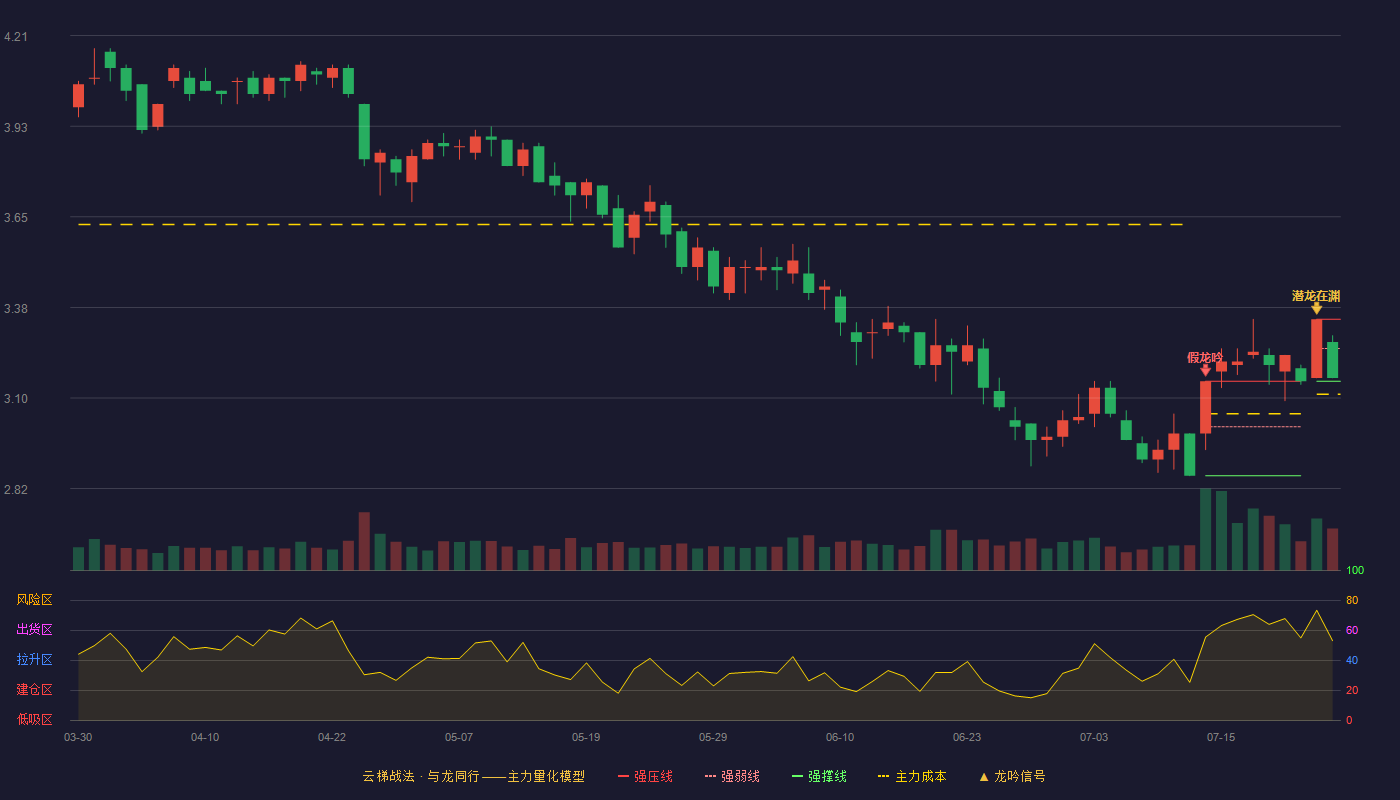Image resolution: width=1400 pixels, height=800 pixels.
Task: Click the 潜龙在渊 signal arrow marker
Action: 1316,309
